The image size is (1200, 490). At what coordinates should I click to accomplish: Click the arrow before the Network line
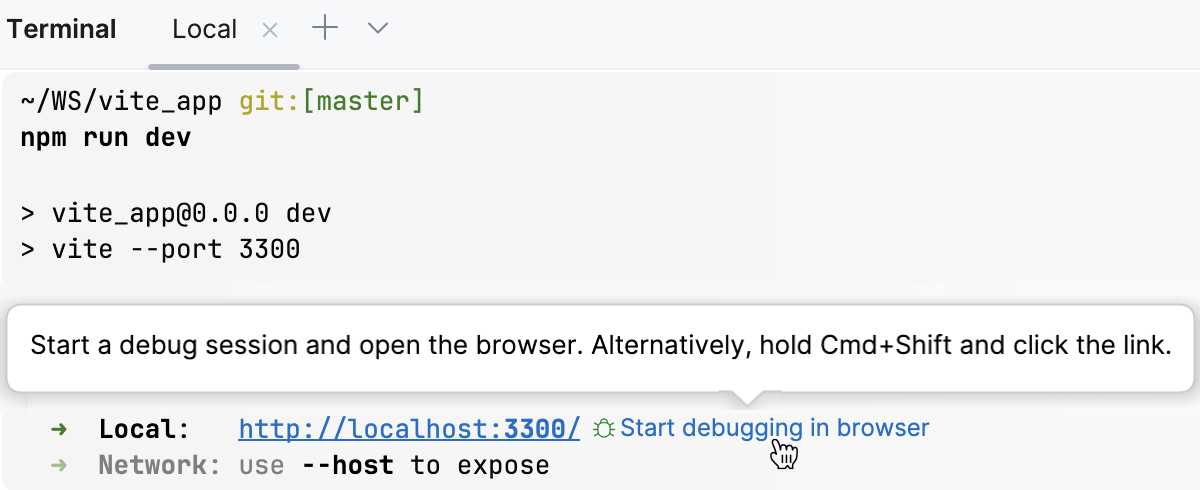59,465
